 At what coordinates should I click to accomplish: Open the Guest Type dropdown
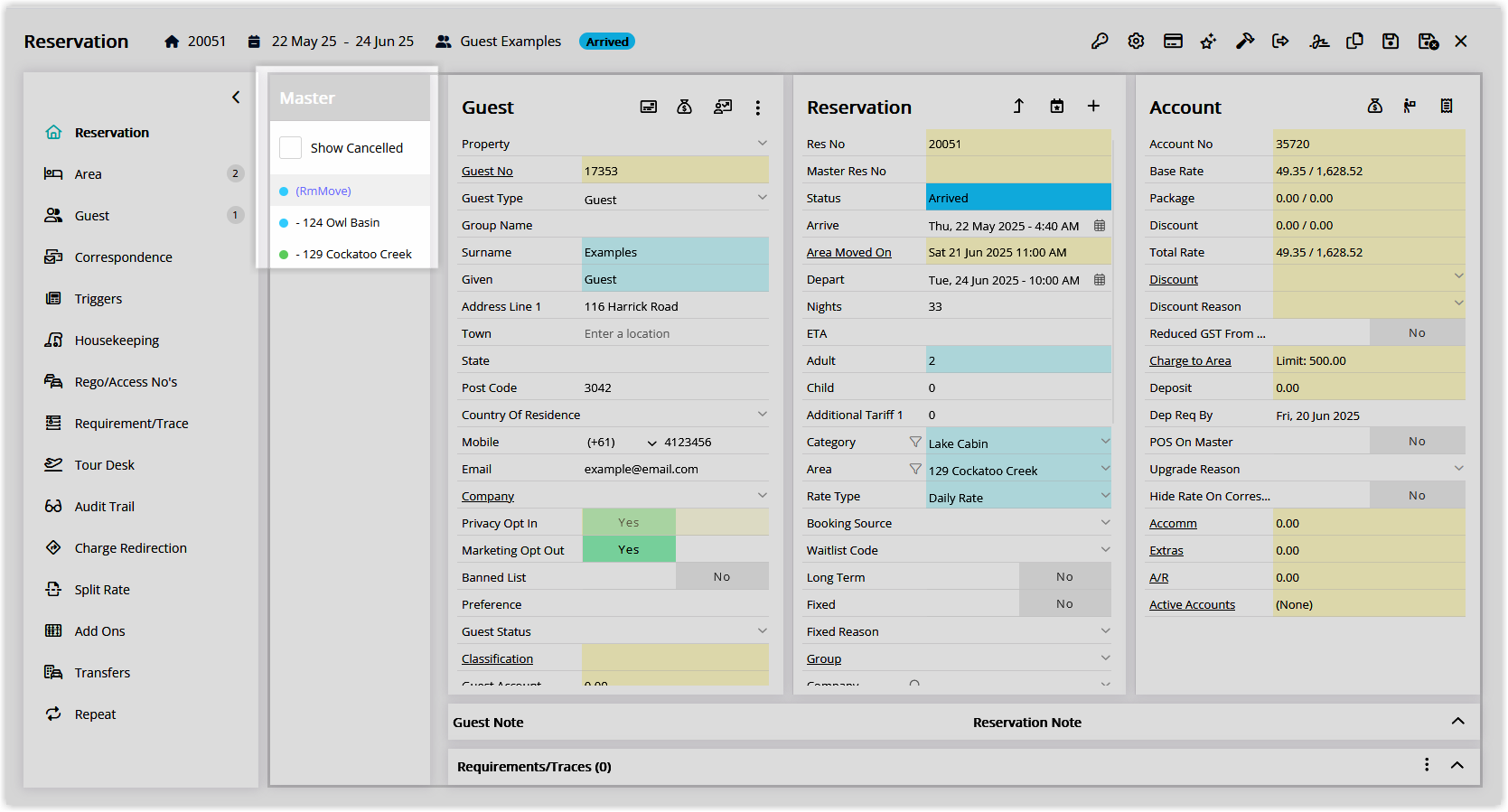763,197
